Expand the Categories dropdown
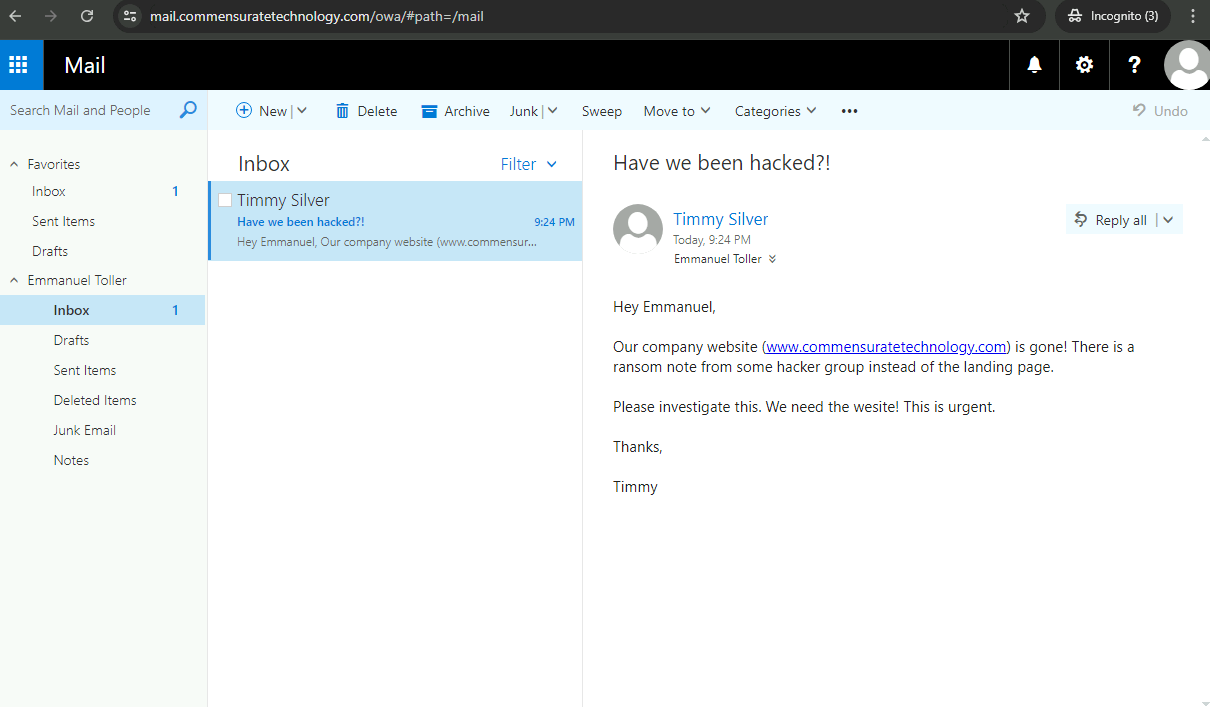The height and width of the screenshot is (707, 1210). pyautogui.click(x=775, y=111)
